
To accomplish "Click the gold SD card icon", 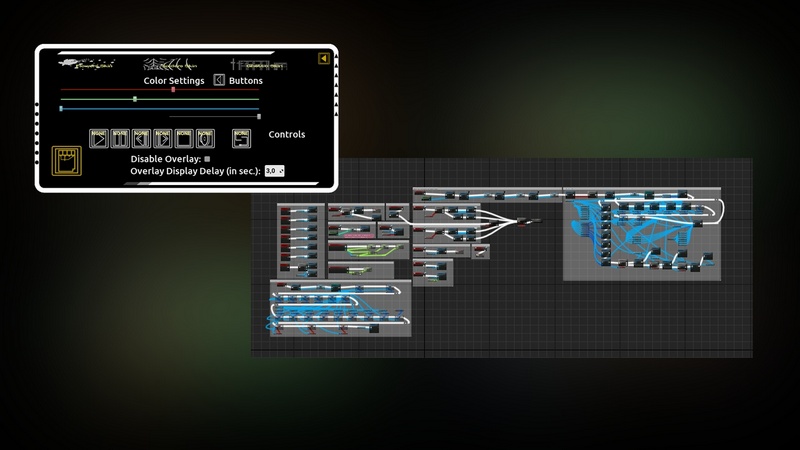I will 68,161.
